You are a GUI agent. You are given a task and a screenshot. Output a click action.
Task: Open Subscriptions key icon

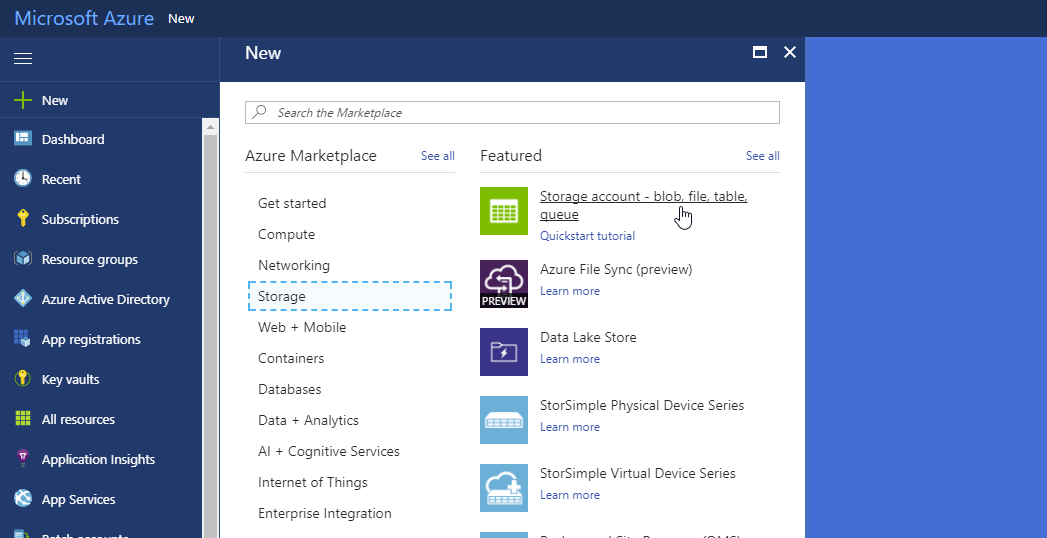(x=23, y=219)
